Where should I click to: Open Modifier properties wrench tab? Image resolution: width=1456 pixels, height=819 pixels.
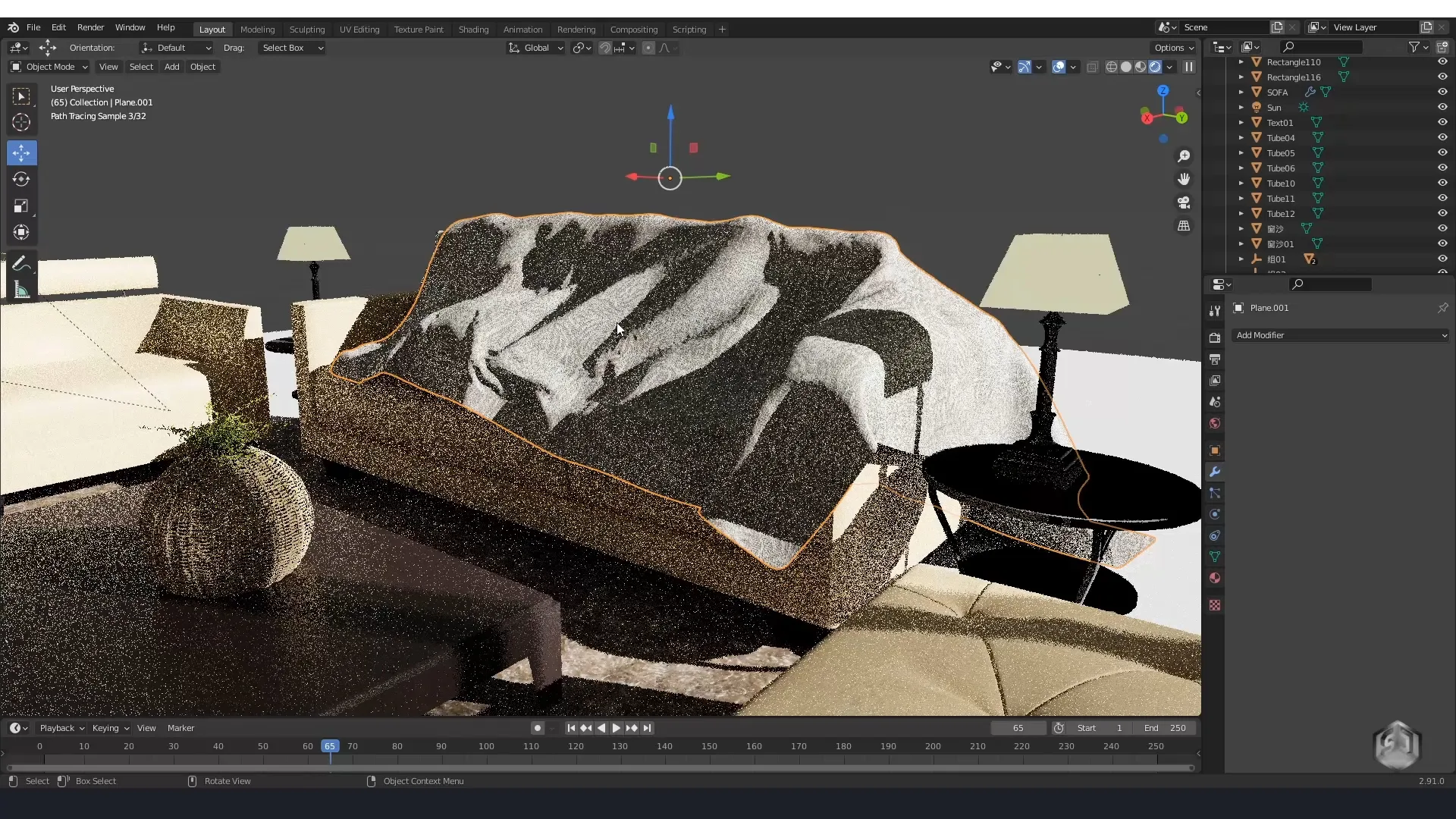(1215, 472)
